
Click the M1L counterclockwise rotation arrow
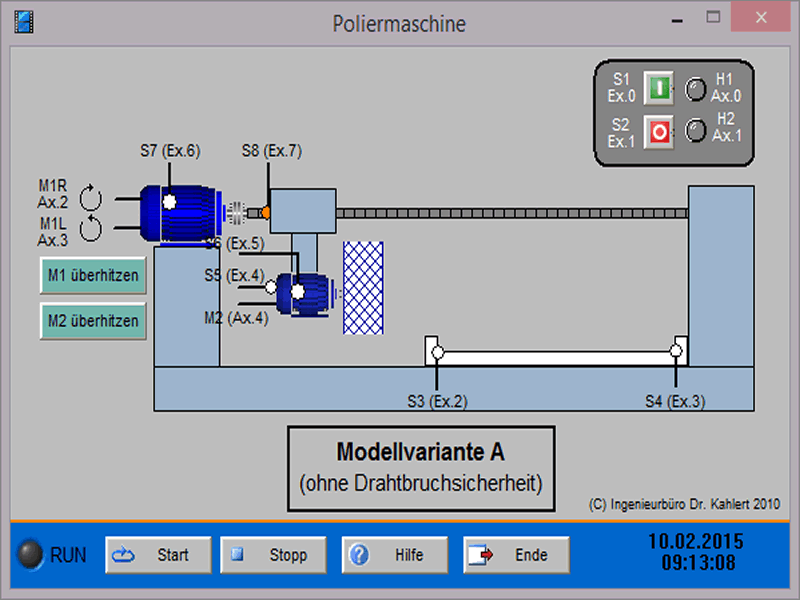point(90,229)
